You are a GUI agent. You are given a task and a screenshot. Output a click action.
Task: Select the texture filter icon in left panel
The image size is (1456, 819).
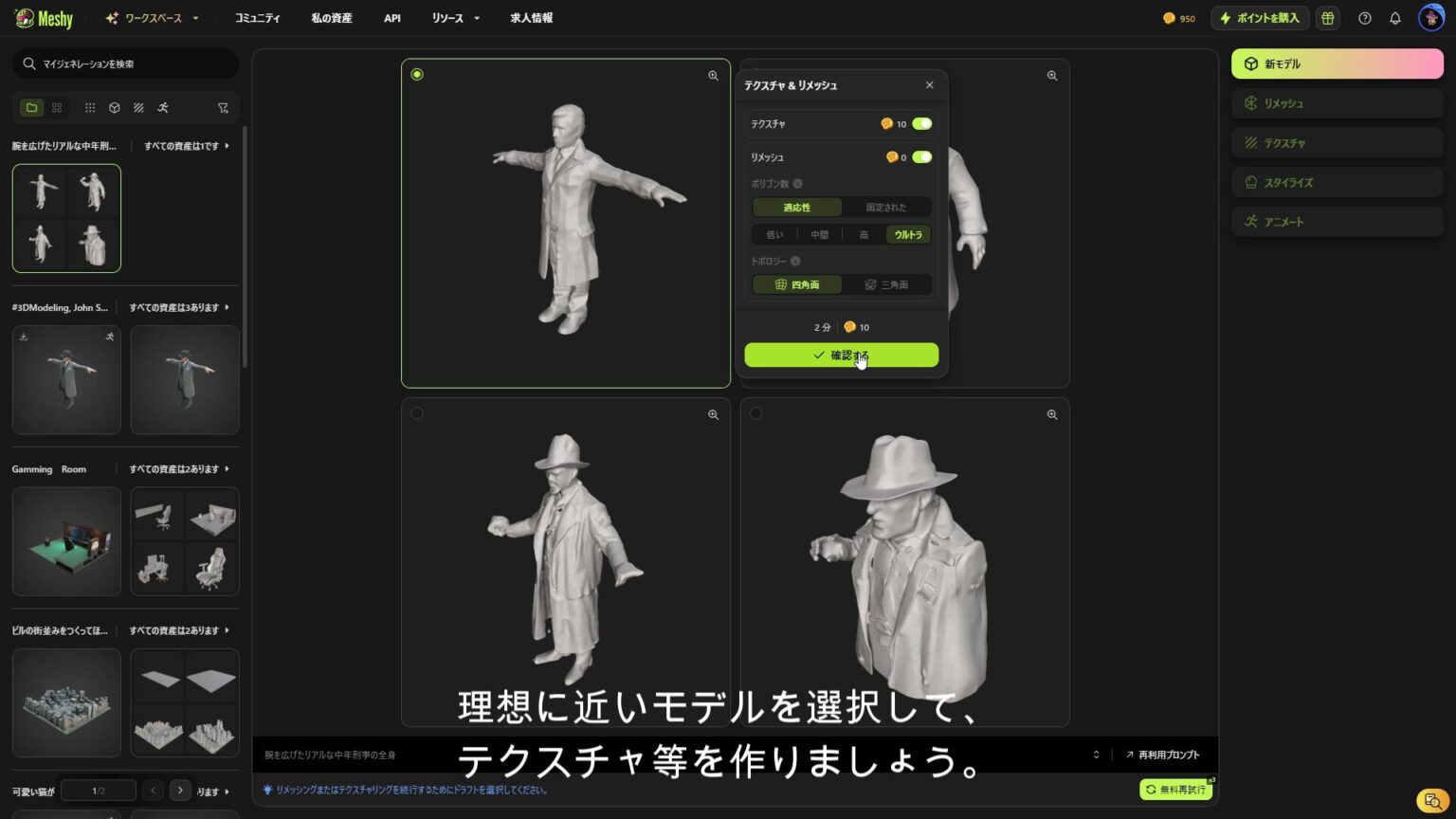click(138, 107)
